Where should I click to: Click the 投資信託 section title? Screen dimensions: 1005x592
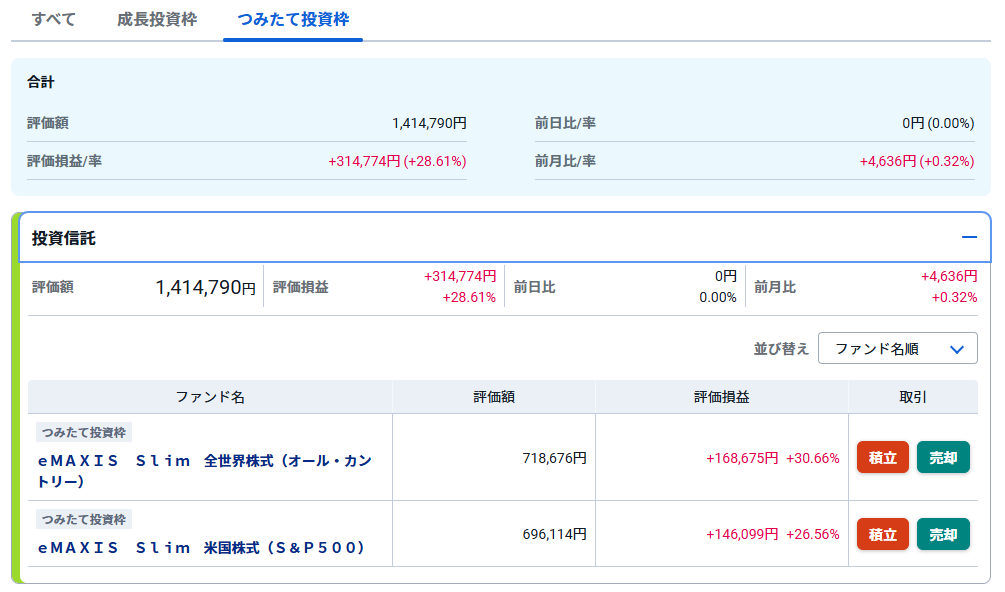pos(64,239)
